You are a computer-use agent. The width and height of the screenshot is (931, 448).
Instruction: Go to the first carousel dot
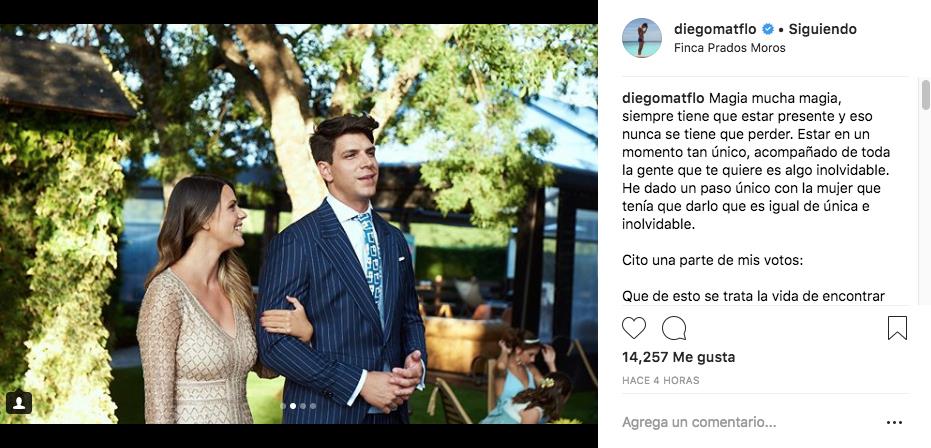[283, 406]
